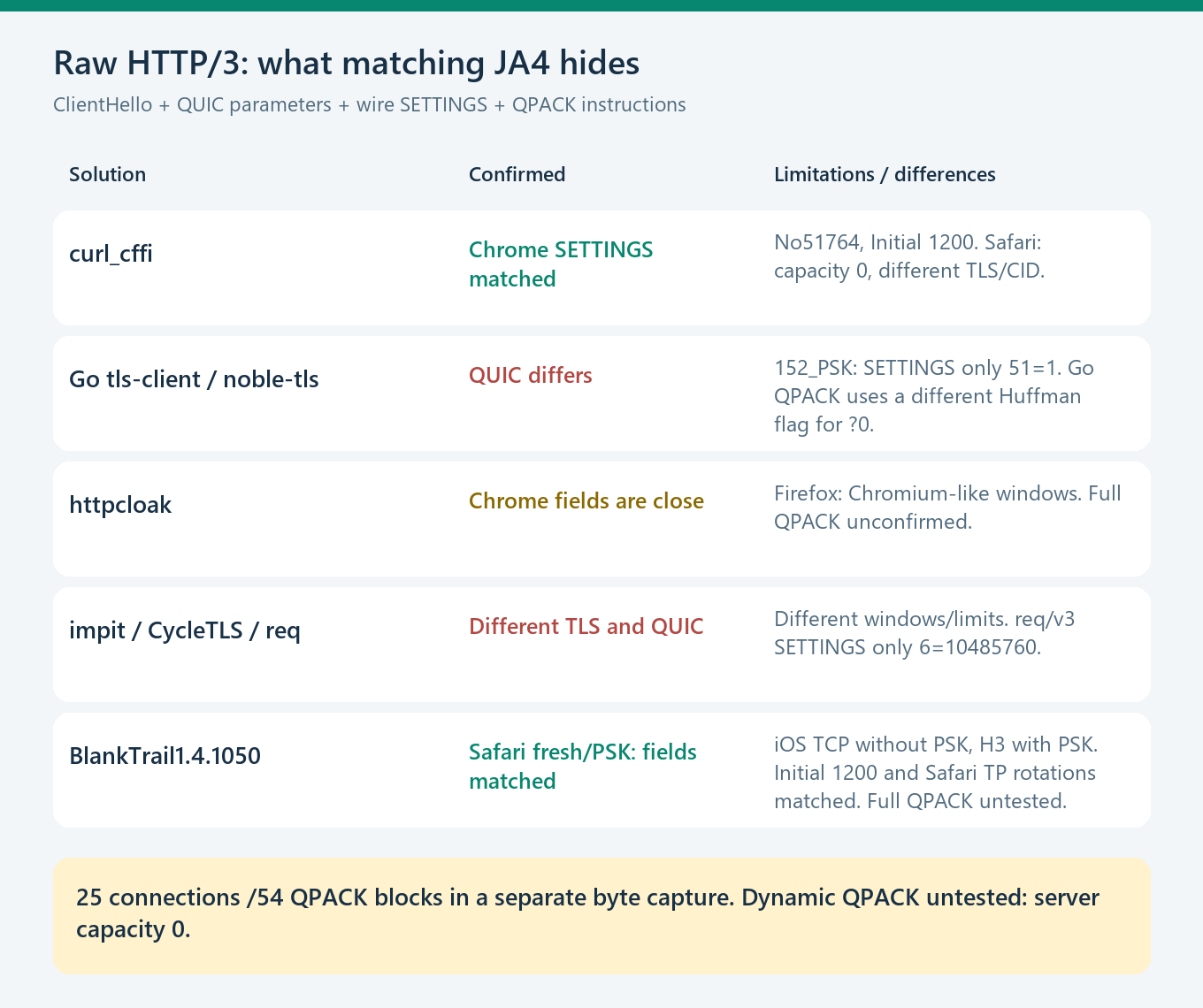Click the red "QUIC differs" status
Screen dimensions: 1203x1008
[x=531, y=376]
